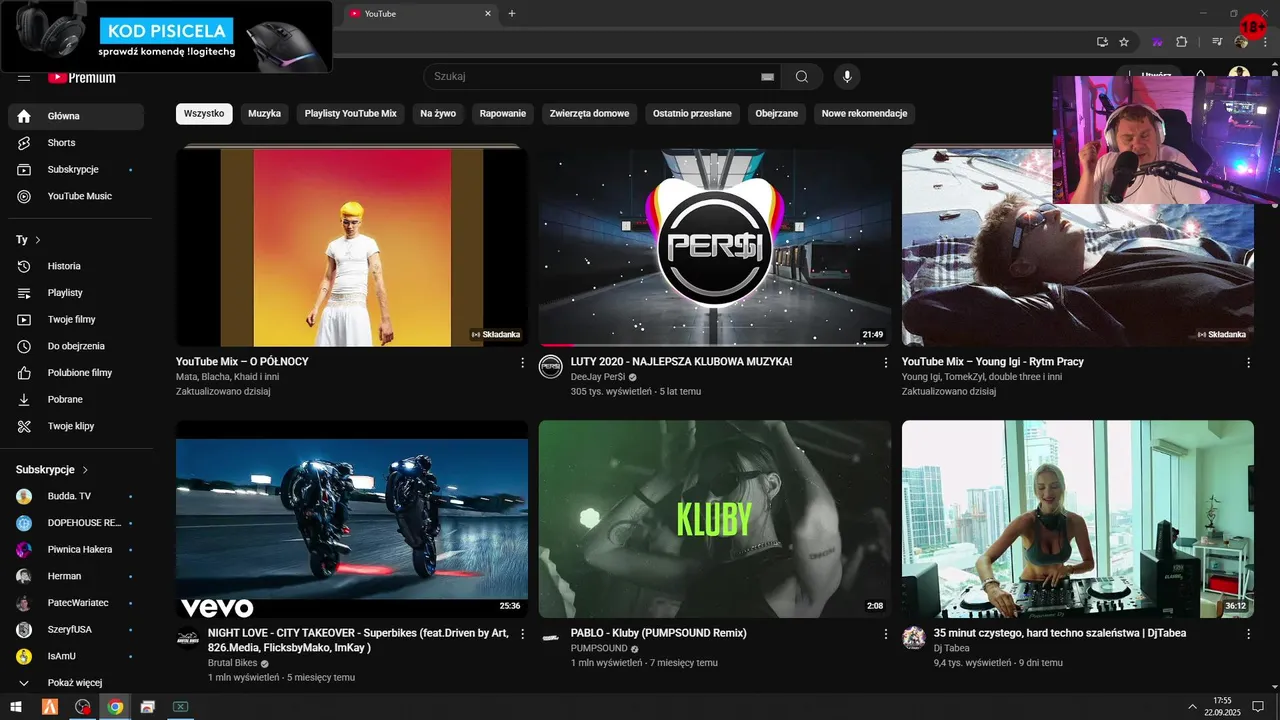The image size is (1280, 720).
Task: Open YouTube Music in sidebar
Action: (76, 197)
